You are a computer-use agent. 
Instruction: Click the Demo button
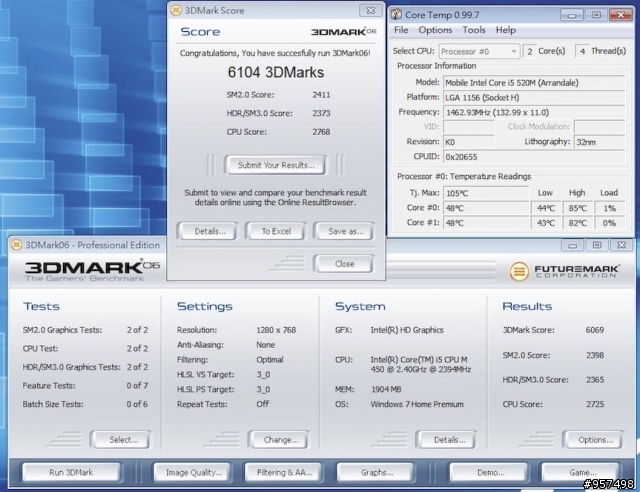click(489, 472)
